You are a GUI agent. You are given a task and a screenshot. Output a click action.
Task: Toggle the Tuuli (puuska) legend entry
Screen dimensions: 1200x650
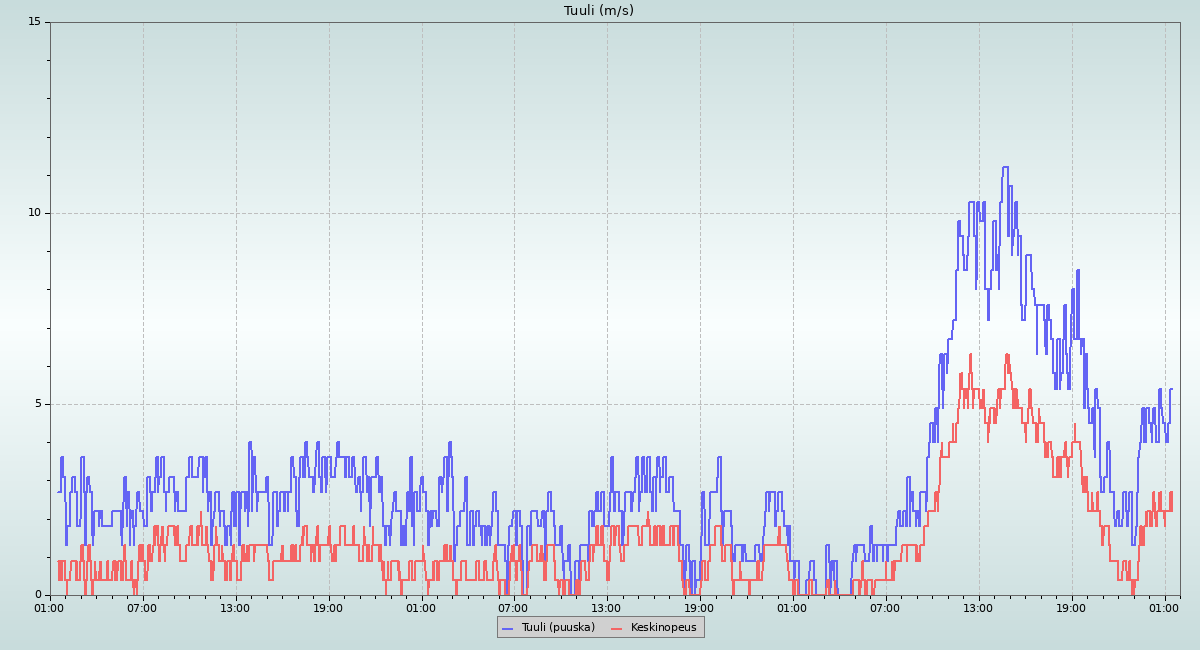[557, 628]
